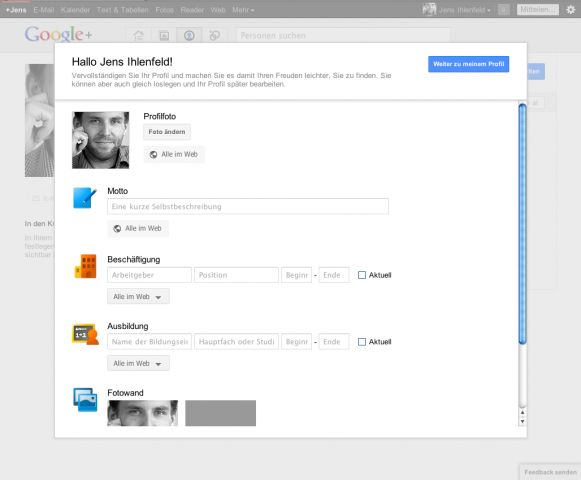Open Reader in the top bar
The image size is (581, 480).
click(192, 10)
